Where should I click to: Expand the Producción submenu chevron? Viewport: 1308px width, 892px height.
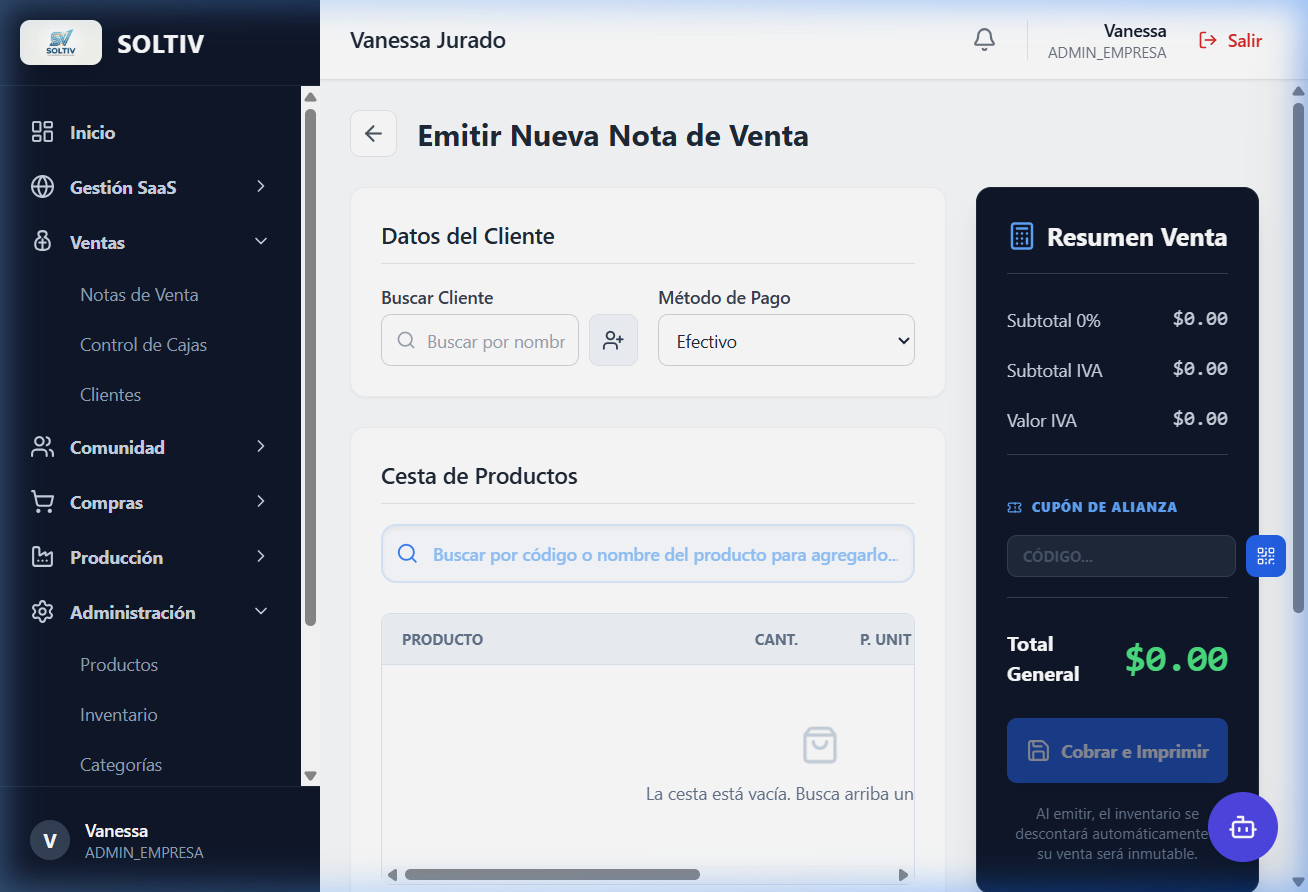pos(261,556)
